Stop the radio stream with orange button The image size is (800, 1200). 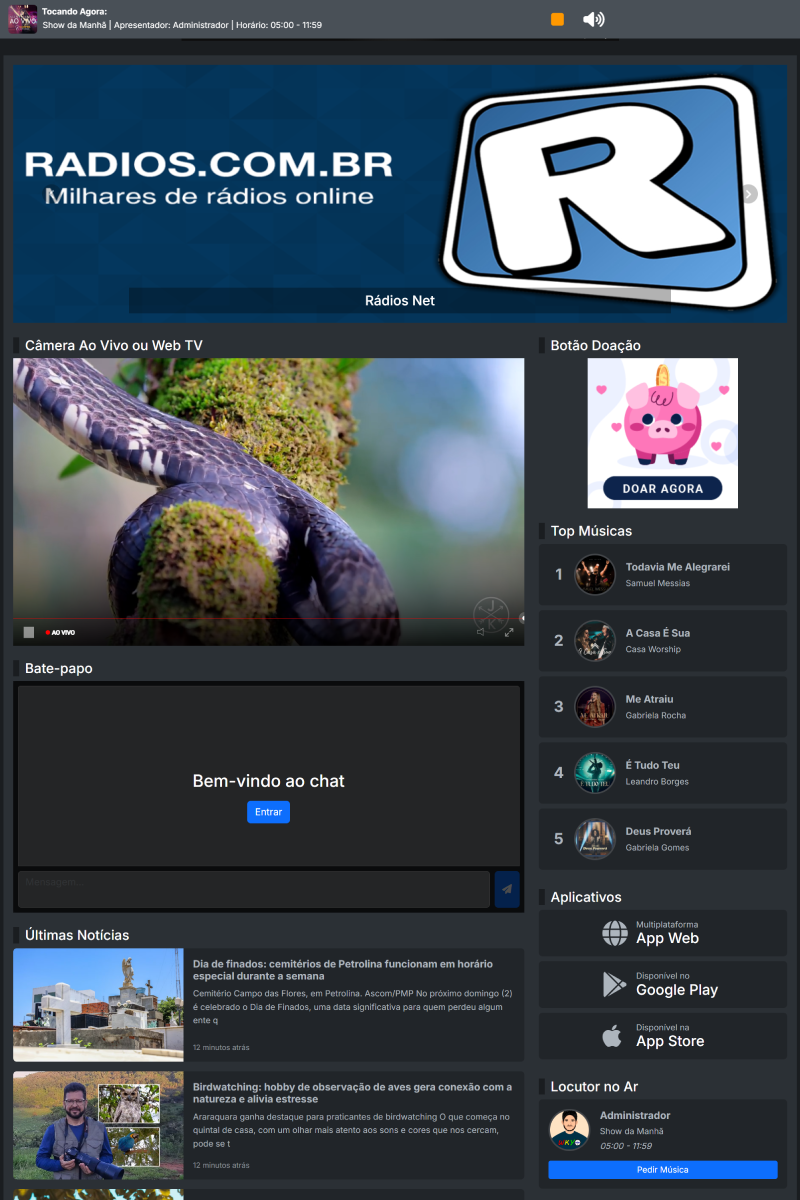[557, 19]
